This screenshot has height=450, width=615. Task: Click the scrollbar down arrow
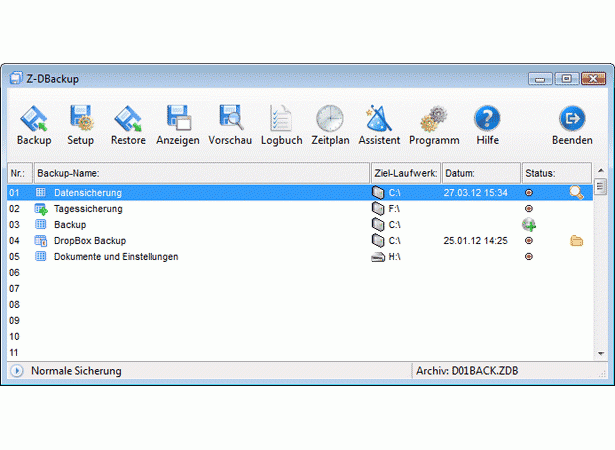tap(600, 353)
